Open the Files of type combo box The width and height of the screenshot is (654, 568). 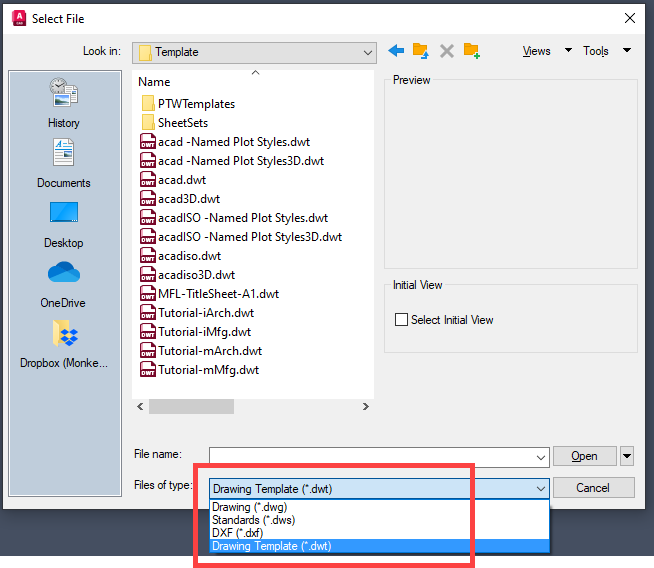(x=540, y=489)
